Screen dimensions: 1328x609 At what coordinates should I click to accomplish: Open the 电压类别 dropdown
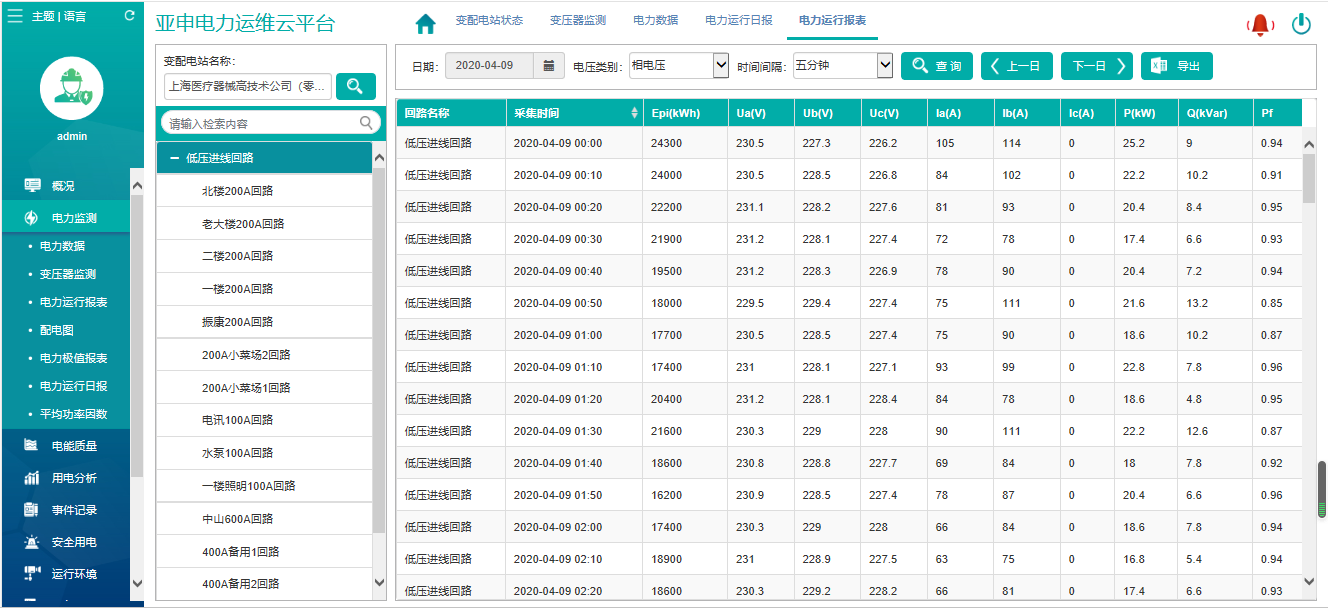[679, 66]
